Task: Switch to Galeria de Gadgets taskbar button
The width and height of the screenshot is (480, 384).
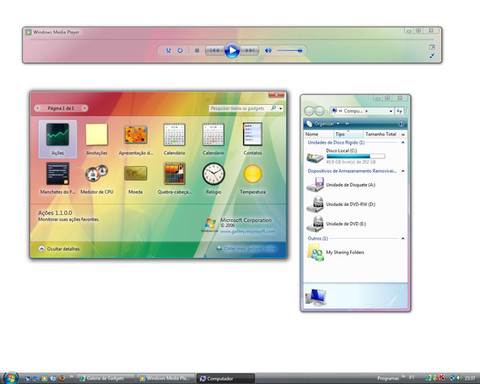Action: [x=105, y=378]
